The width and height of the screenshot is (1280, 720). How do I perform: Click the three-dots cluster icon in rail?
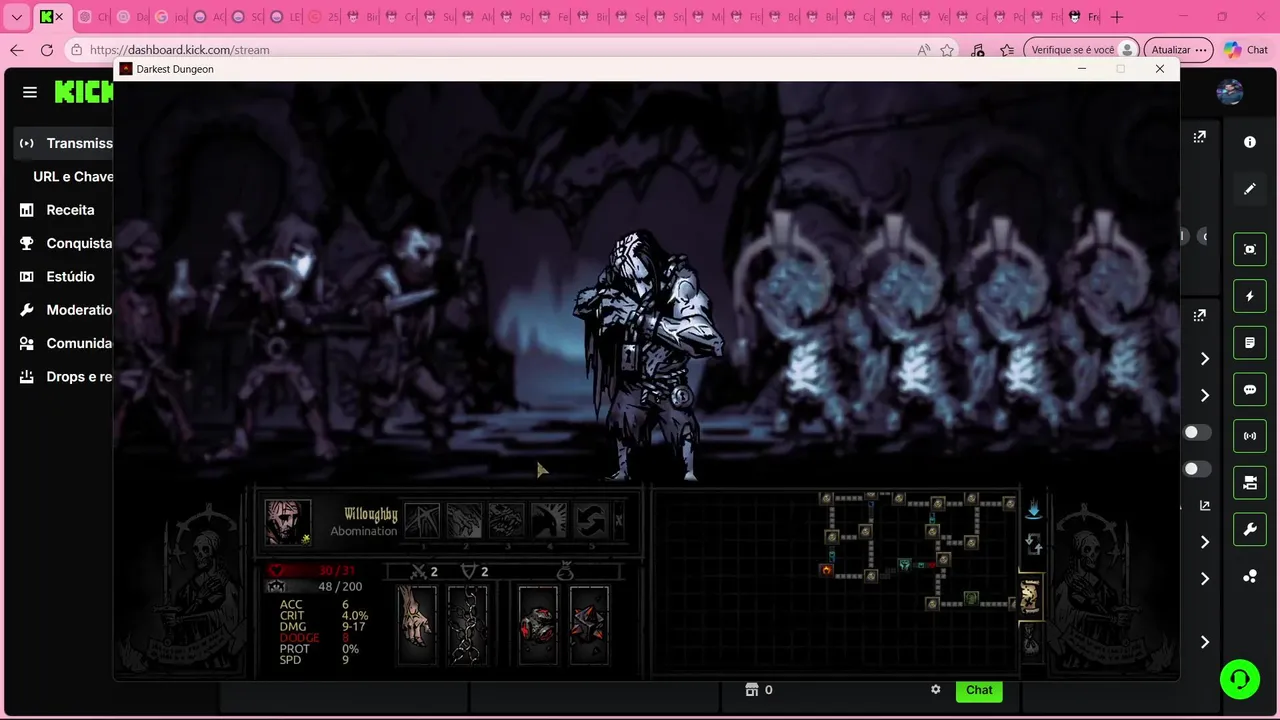coord(1250,577)
